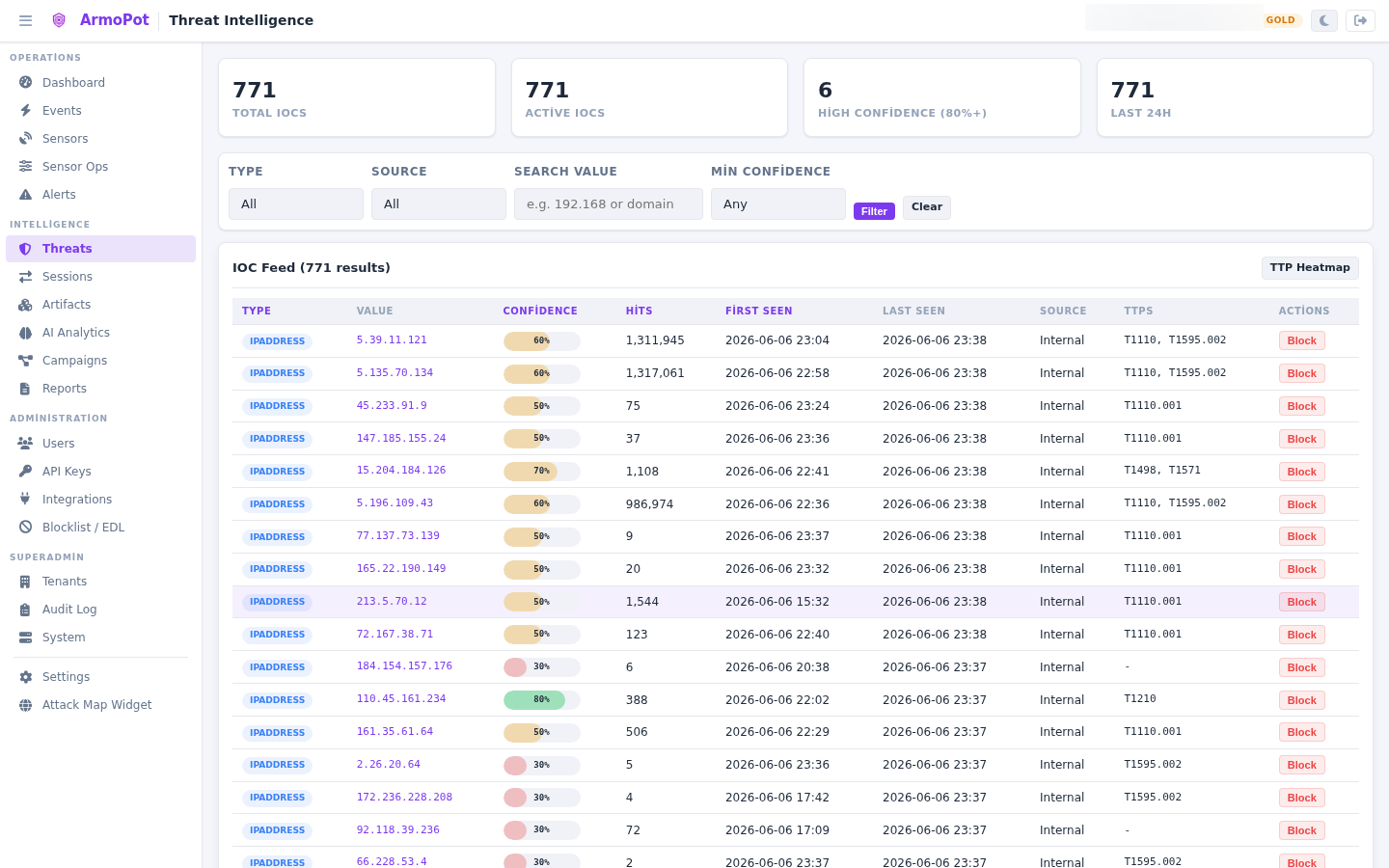Click 70% confidence bar for 15.204.184.126
The height and width of the screenshot is (868, 1389).
pyautogui.click(x=542, y=472)
